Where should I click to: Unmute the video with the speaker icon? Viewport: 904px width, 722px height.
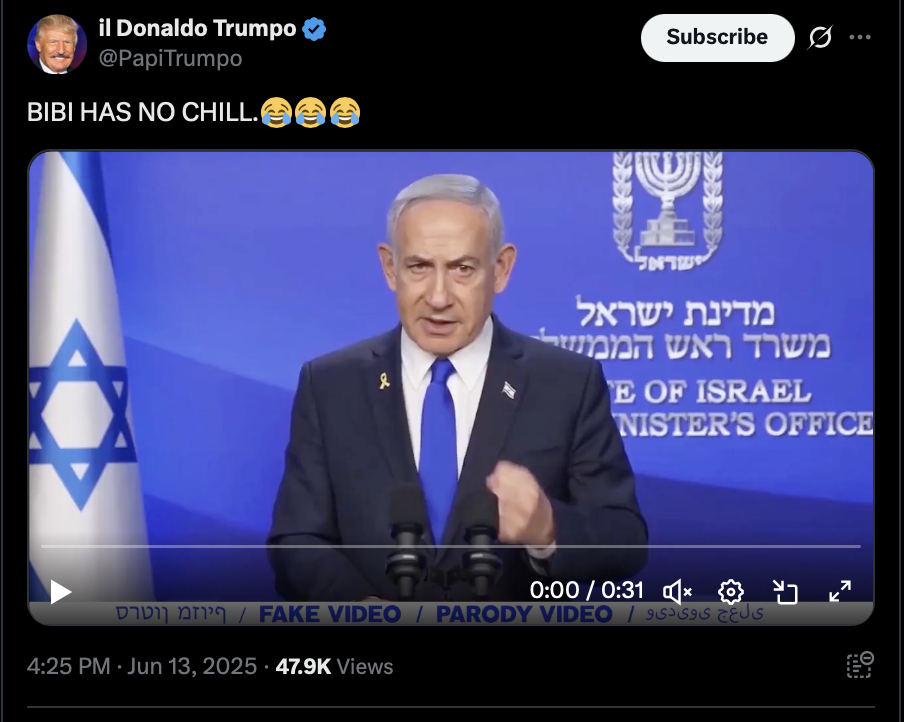click(677, 592)
